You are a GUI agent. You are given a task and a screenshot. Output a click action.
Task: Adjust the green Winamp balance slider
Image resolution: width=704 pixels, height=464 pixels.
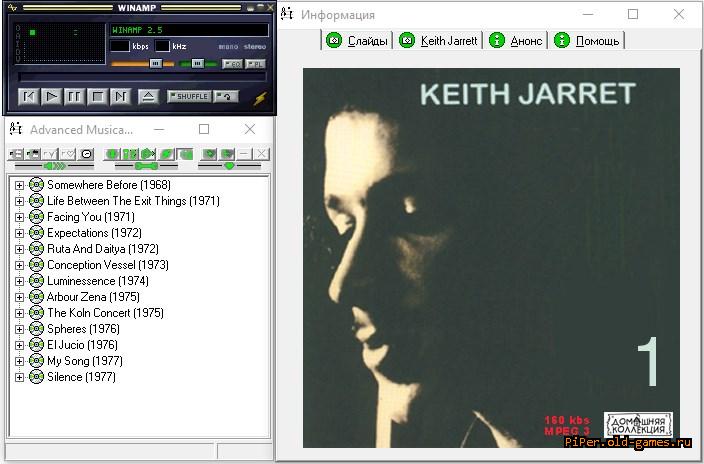[198, 64]
